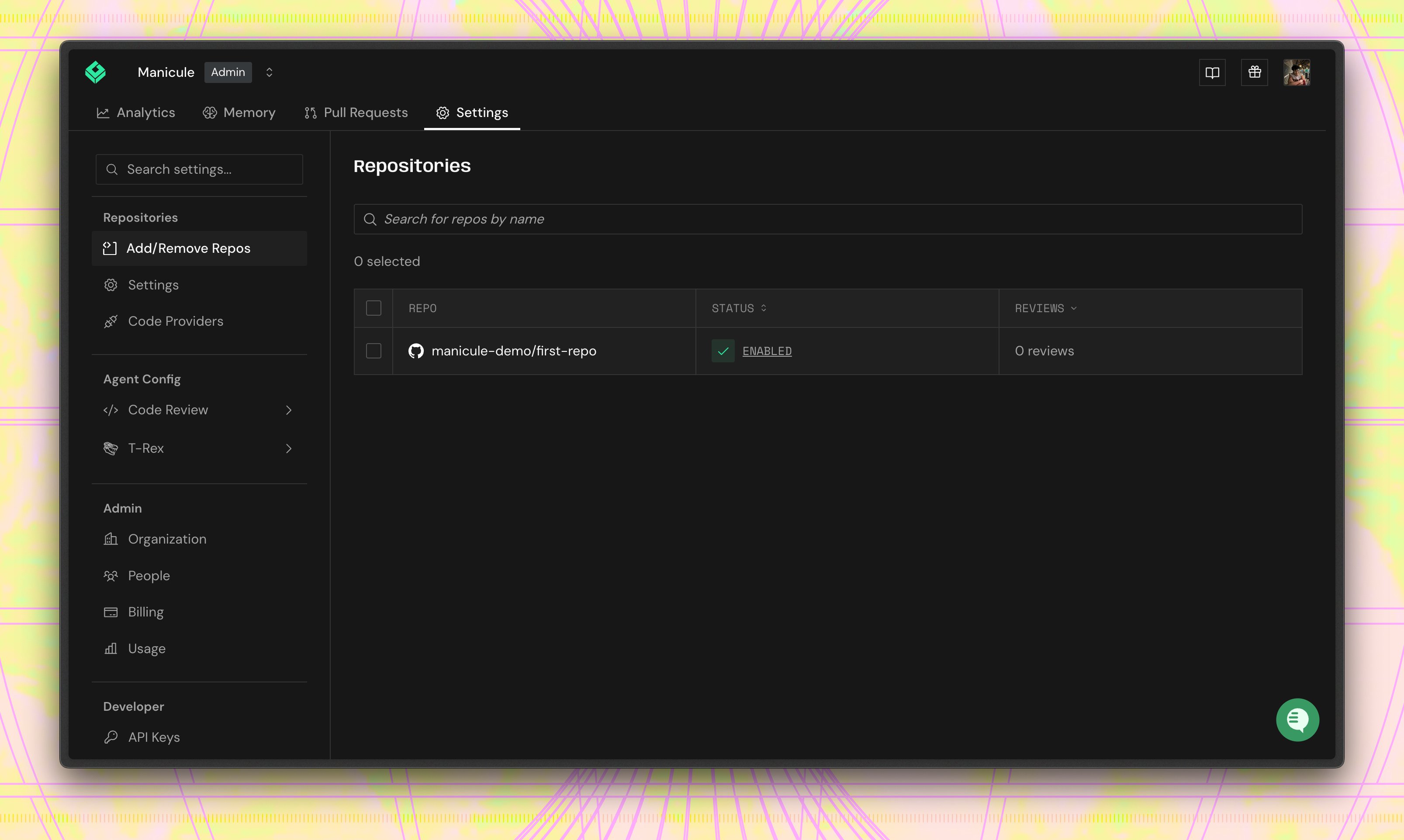Click the green checkmark status icon

(x=723, y=351)
